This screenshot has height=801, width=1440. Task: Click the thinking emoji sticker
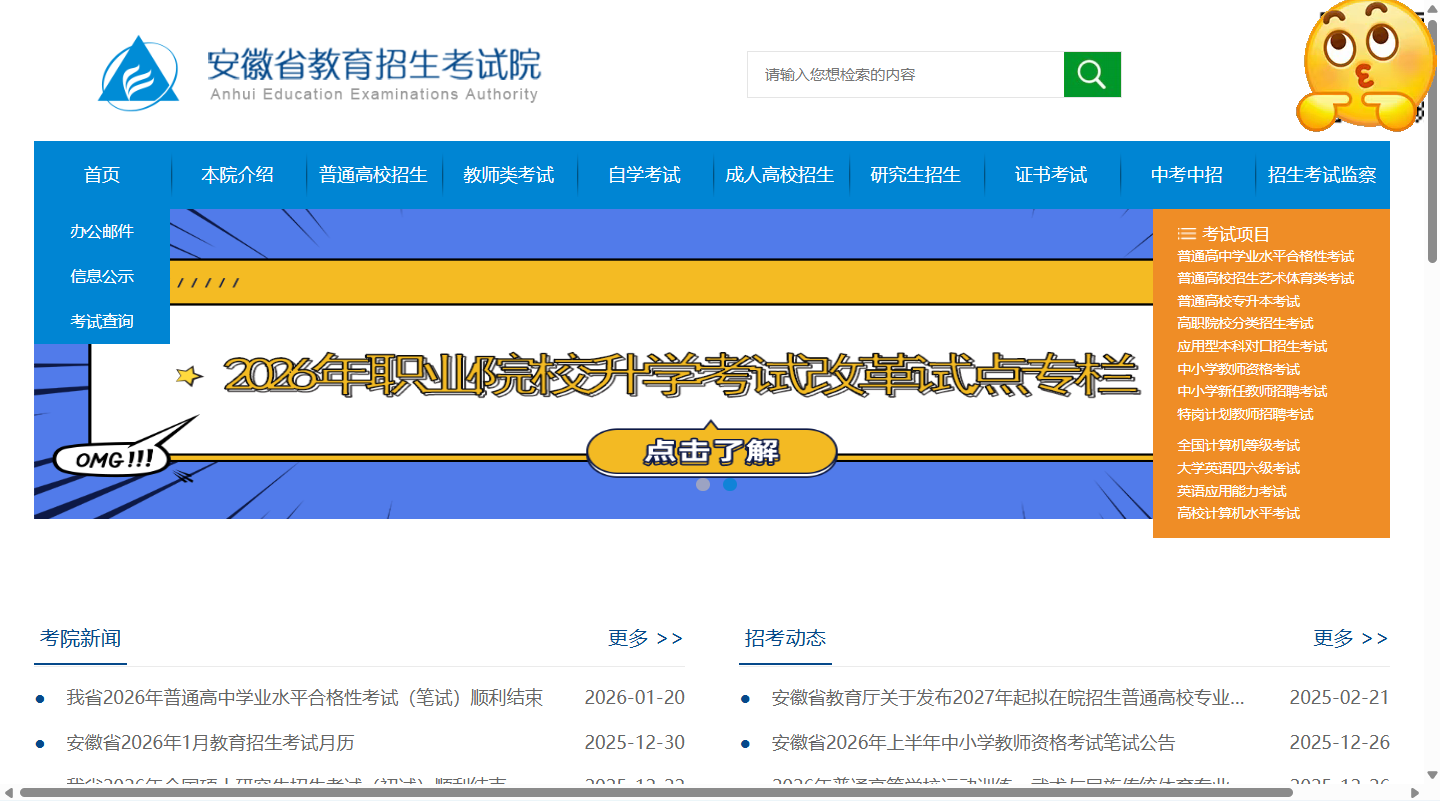(x=1365, y=66)
